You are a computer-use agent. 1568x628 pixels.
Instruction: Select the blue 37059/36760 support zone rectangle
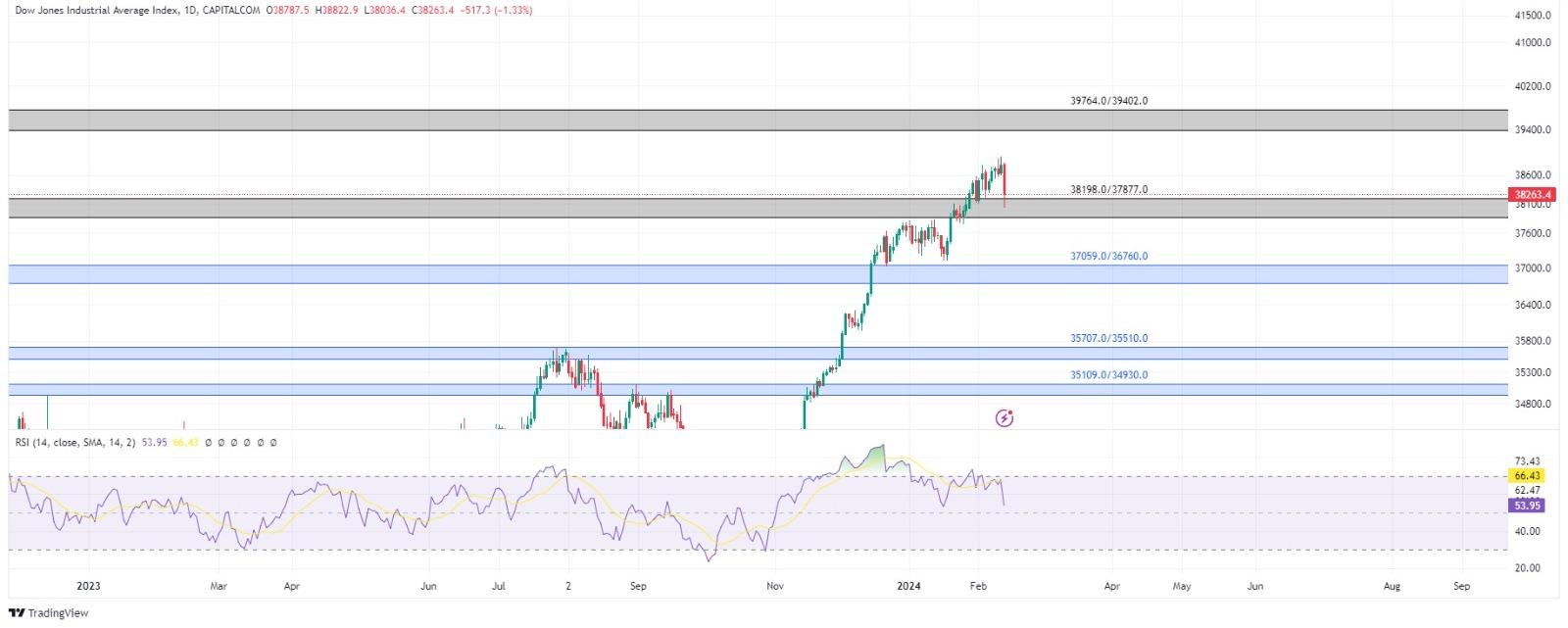pyautogui.click(x=758, y=274)
